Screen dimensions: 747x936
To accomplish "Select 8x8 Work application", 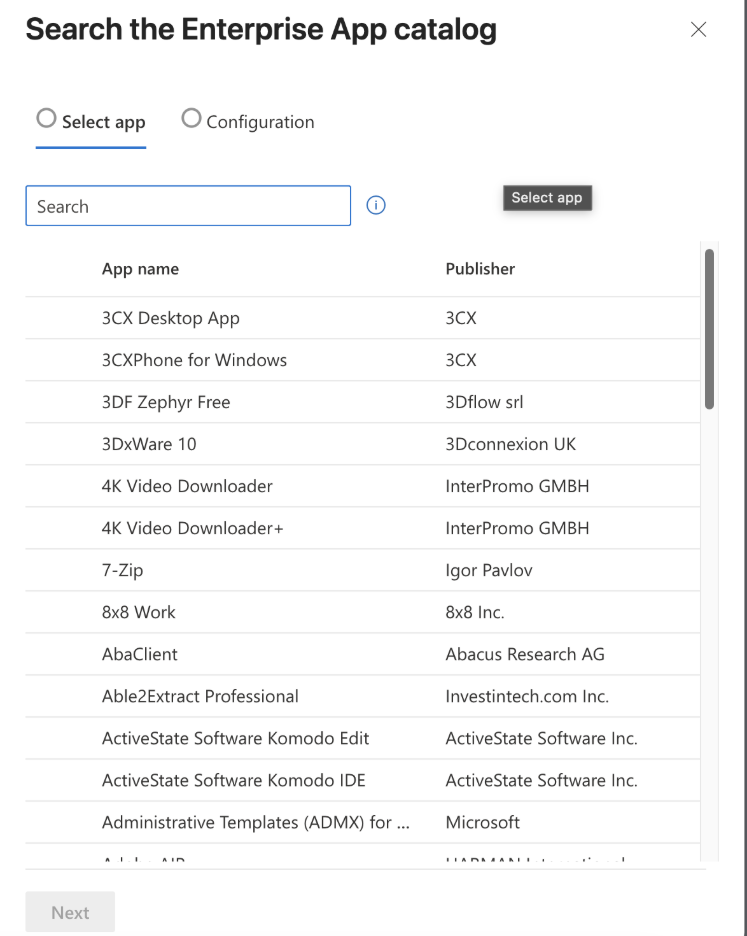I will tap(139, 612).
